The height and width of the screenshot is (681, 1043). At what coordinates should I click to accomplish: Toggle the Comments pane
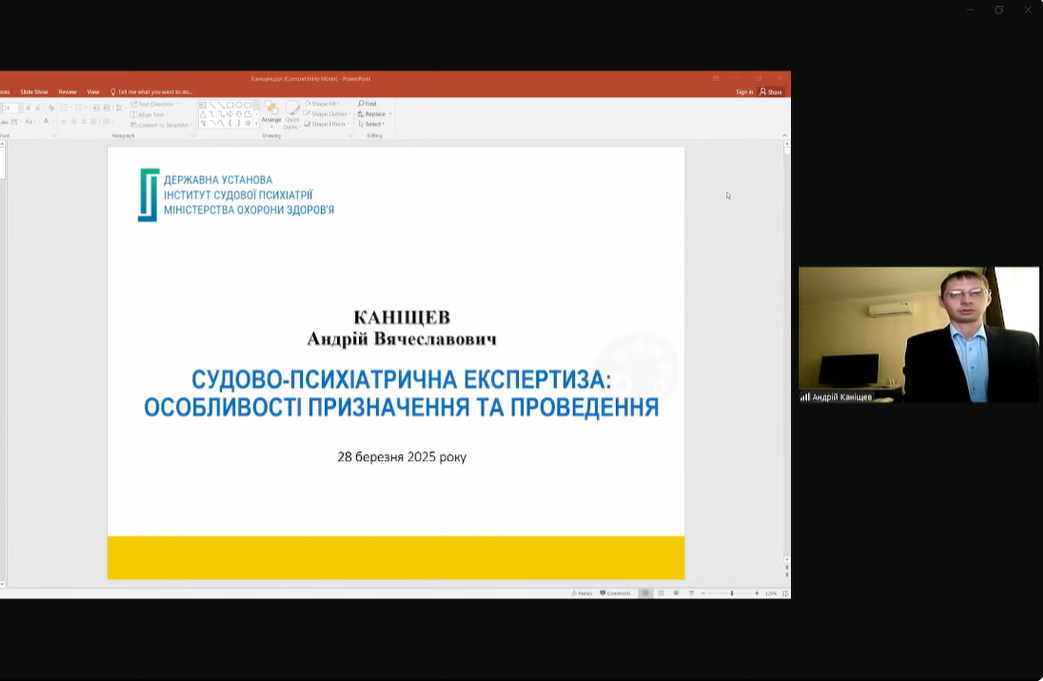point(616,593)
